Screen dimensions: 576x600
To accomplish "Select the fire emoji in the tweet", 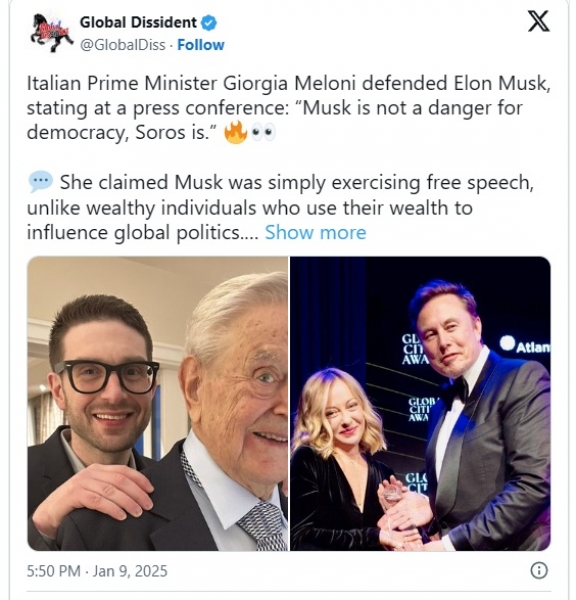I will [235, 132].
